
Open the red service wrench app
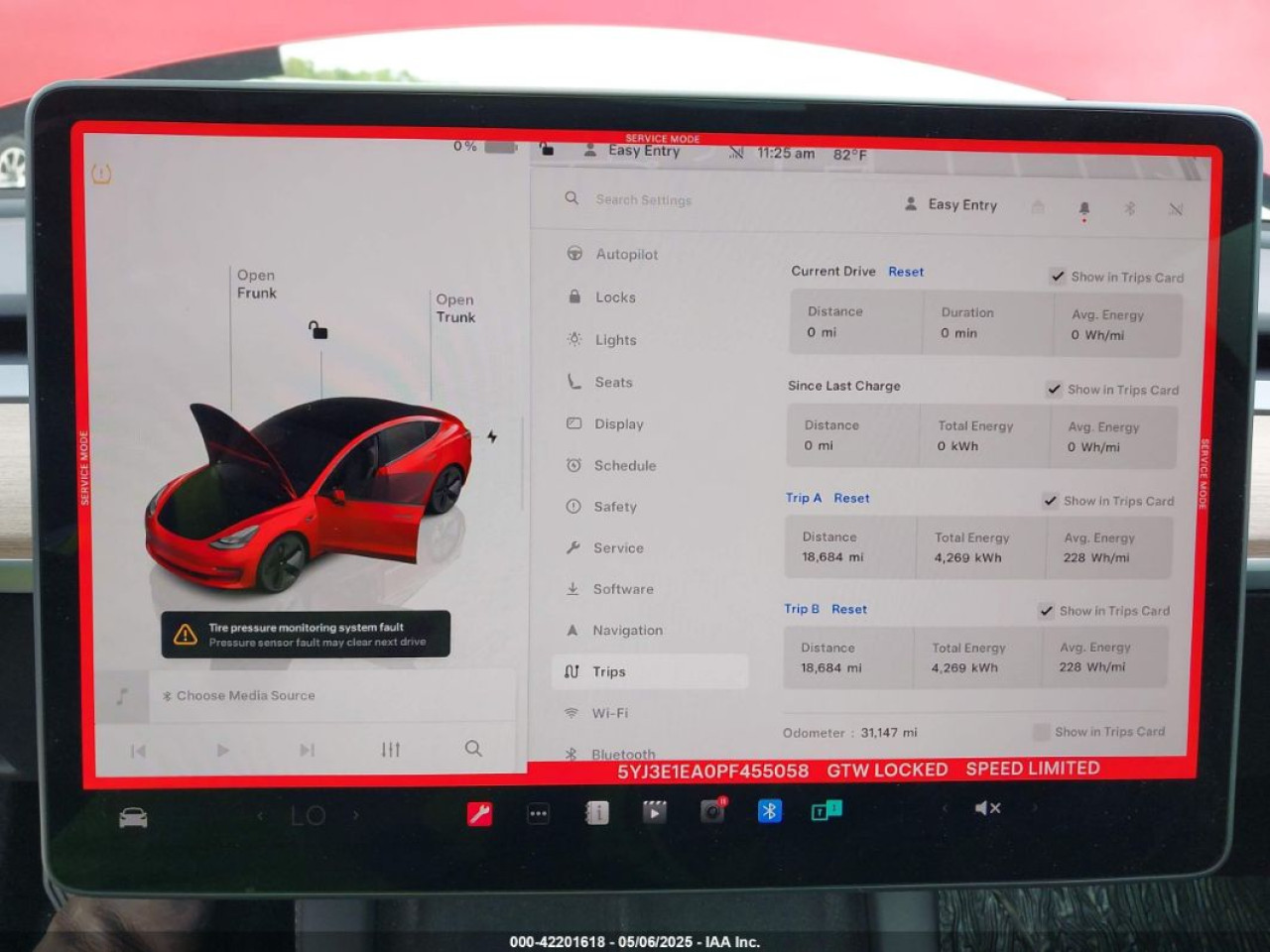479,813
